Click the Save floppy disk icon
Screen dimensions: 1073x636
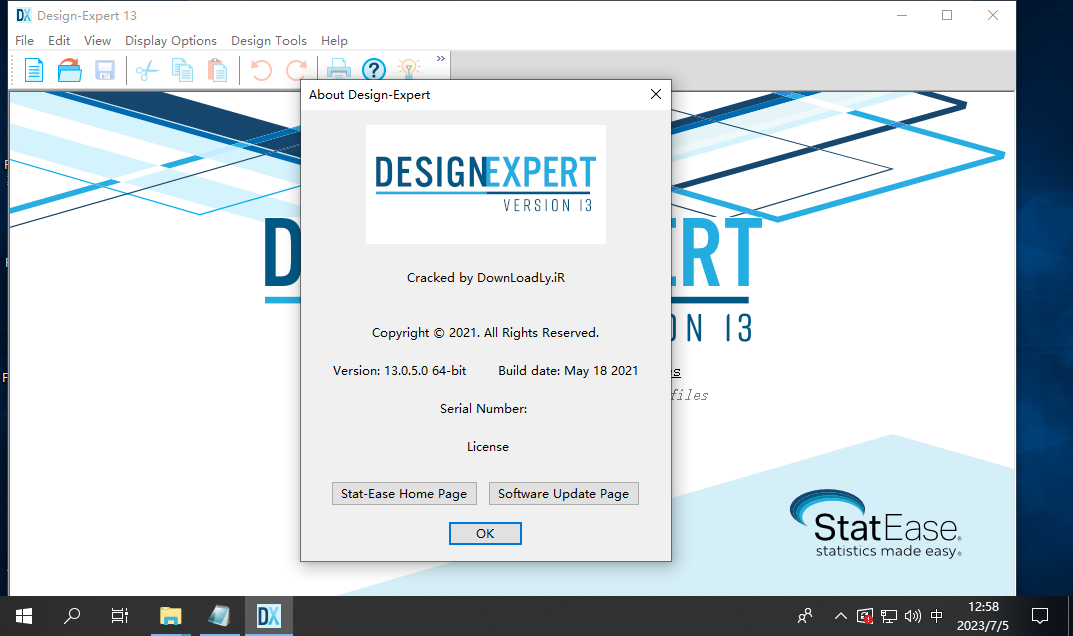105,70
